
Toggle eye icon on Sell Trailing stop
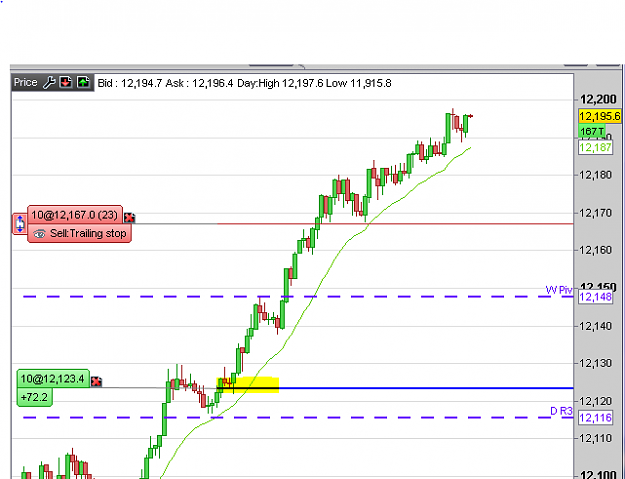tap(39, 234)
